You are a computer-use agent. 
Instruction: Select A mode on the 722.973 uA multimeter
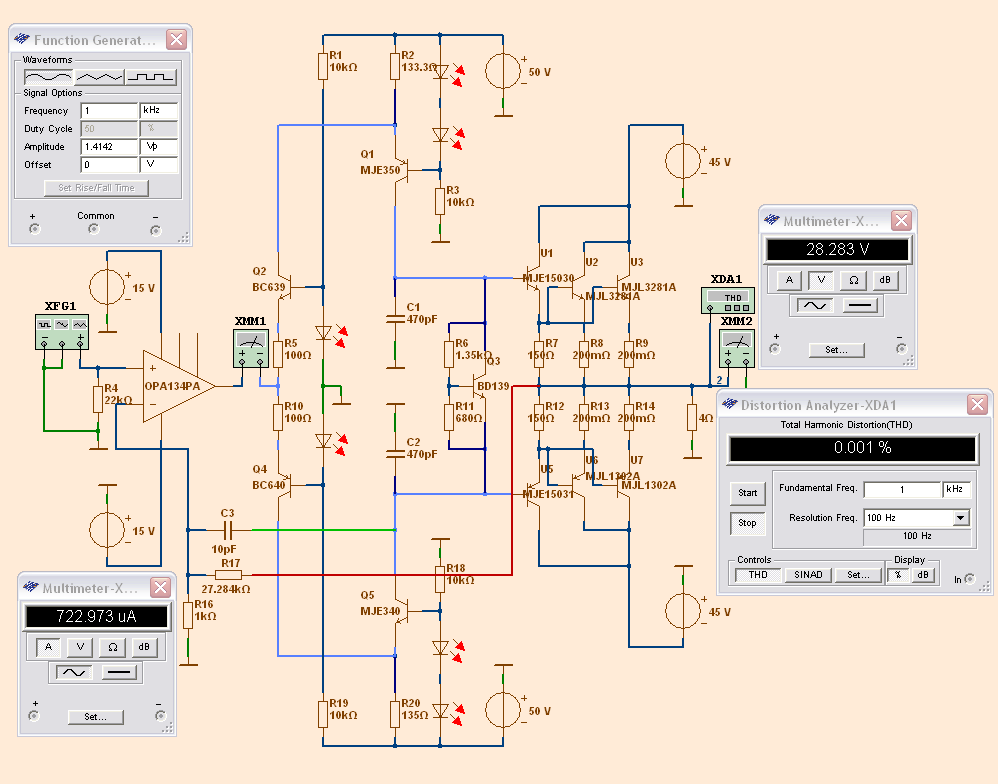48,647
